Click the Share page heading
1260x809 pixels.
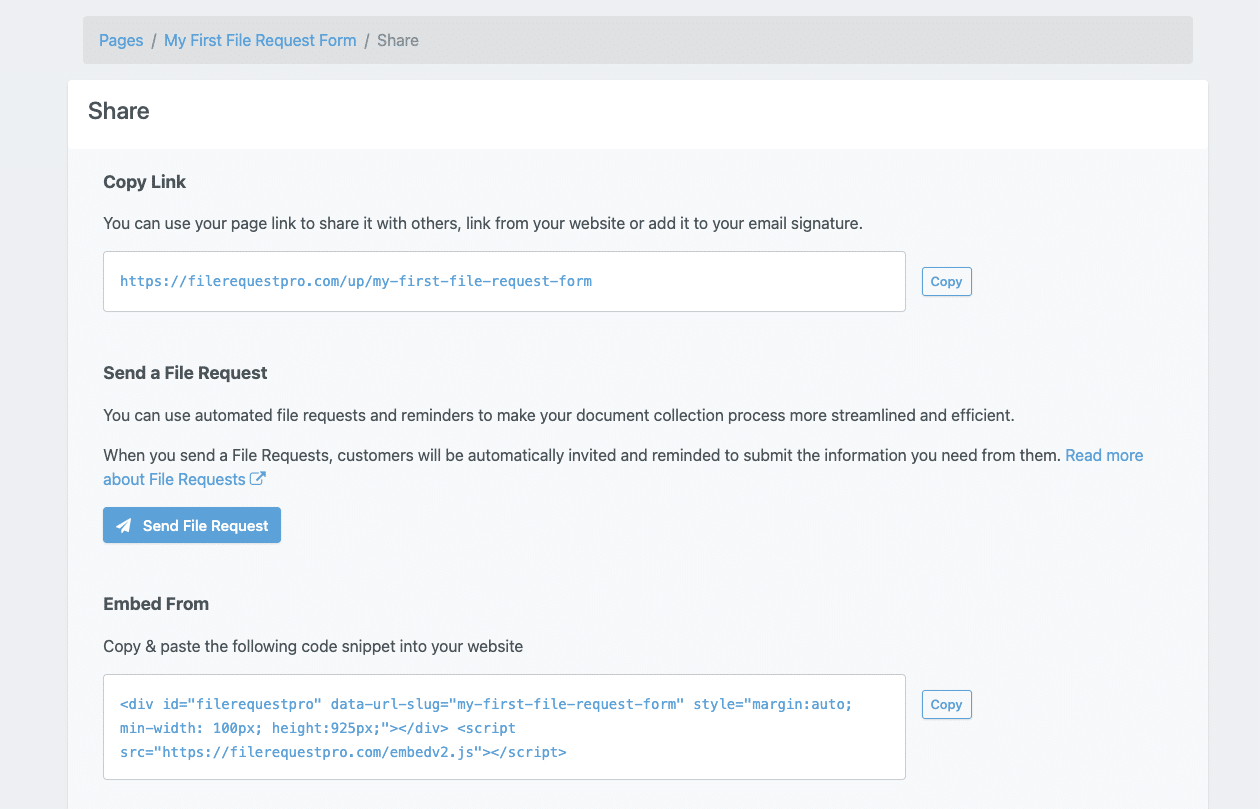tap(119, 111)
